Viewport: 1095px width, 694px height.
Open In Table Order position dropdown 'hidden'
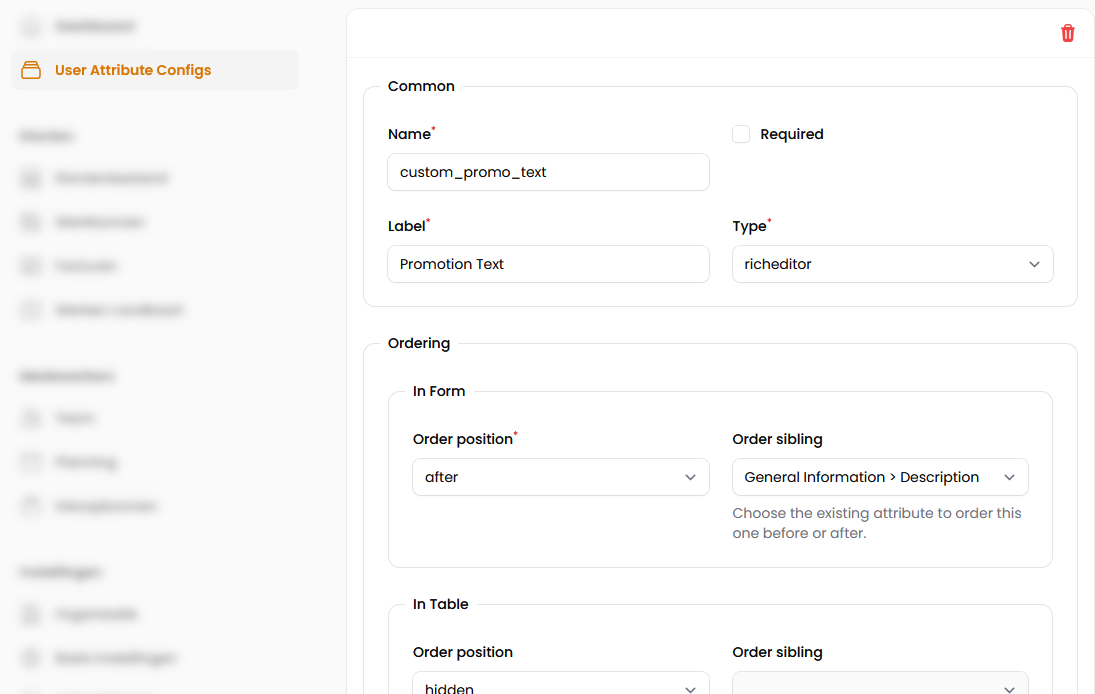tap(561, 684)
